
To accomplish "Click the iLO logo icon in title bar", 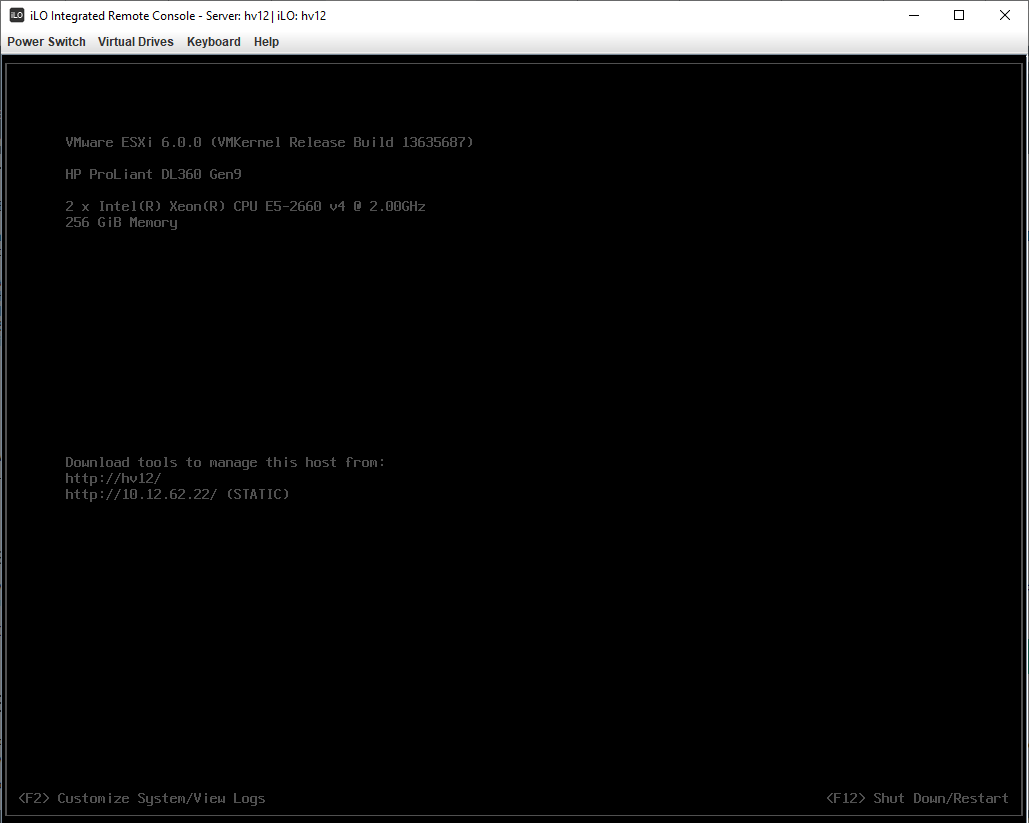I will tap(16, 15).
